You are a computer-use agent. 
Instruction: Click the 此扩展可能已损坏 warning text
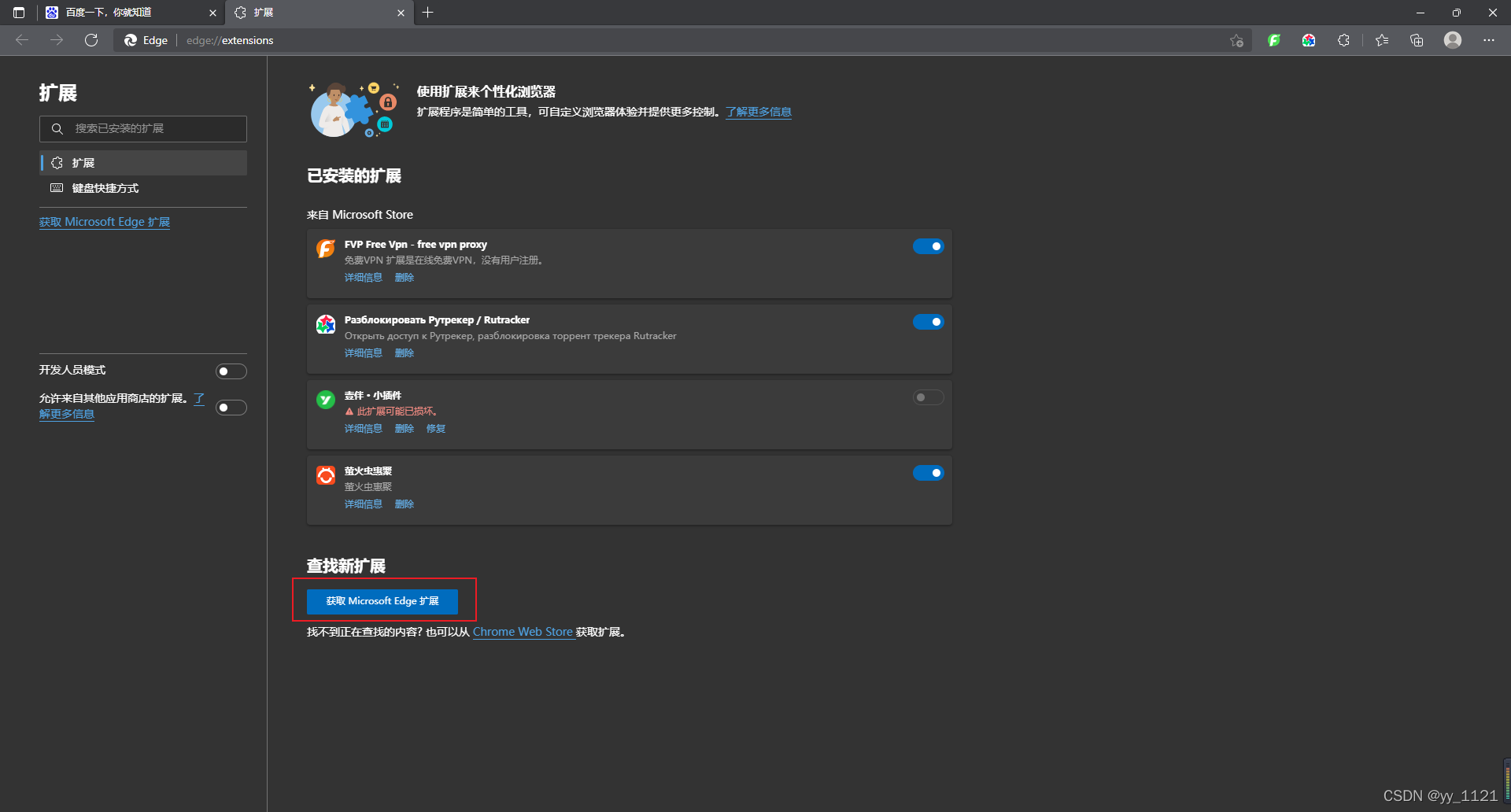point(397,411)
